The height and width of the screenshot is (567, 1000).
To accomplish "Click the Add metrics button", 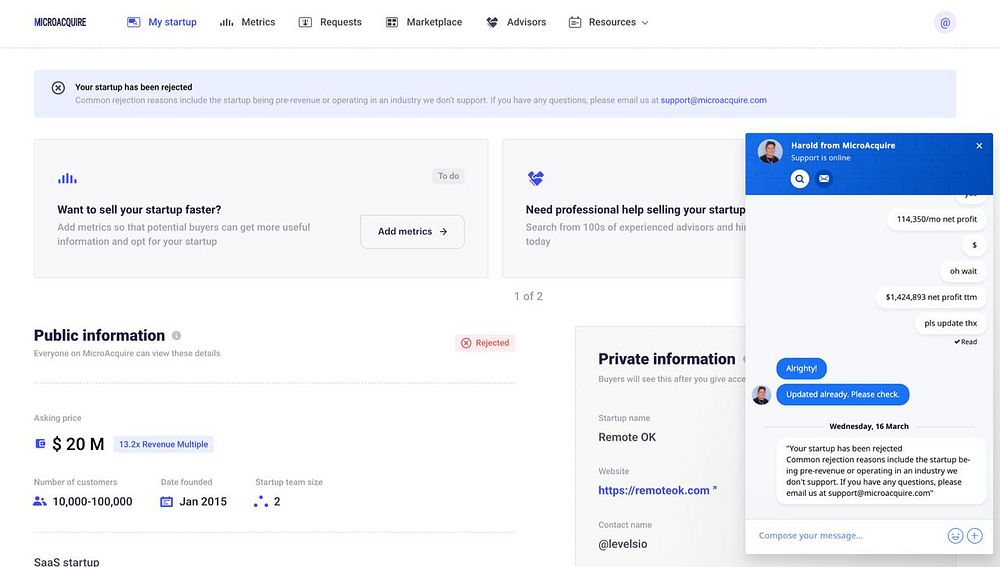I will pyautogui.click(x=412, y=232).
